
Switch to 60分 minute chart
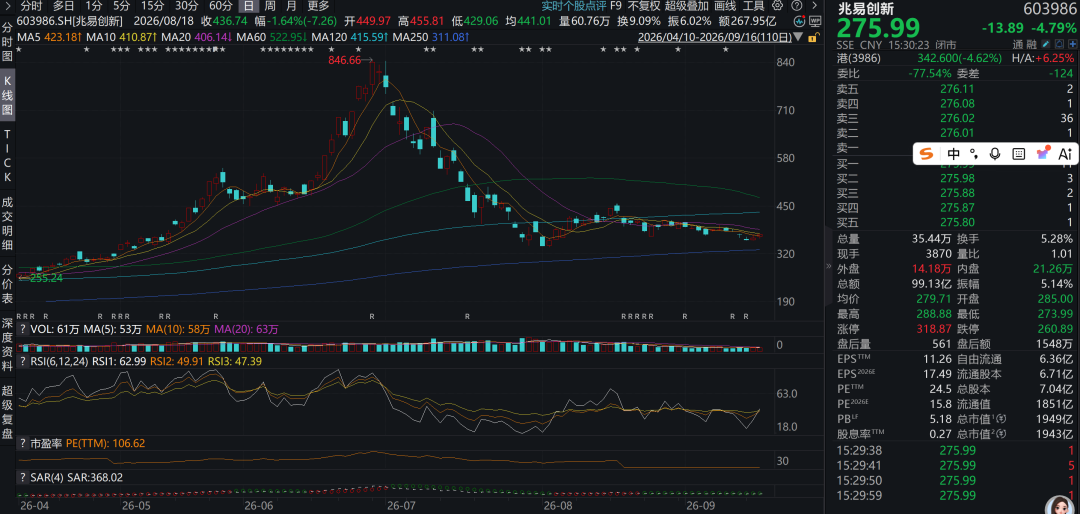pos(220,6)
